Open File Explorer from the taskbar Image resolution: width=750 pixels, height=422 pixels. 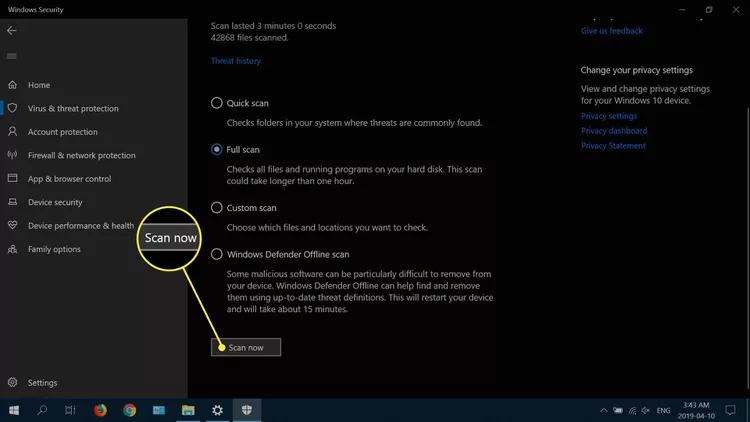(188, 410)
